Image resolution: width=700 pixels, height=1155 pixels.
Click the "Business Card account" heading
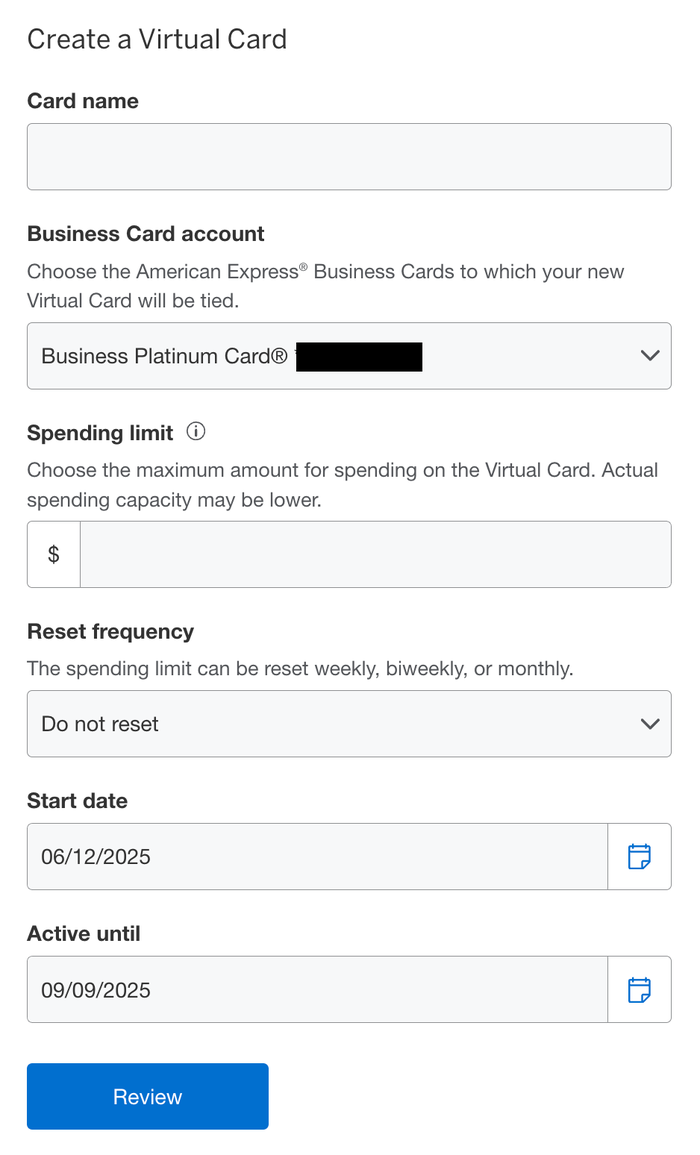click(146, 234)
